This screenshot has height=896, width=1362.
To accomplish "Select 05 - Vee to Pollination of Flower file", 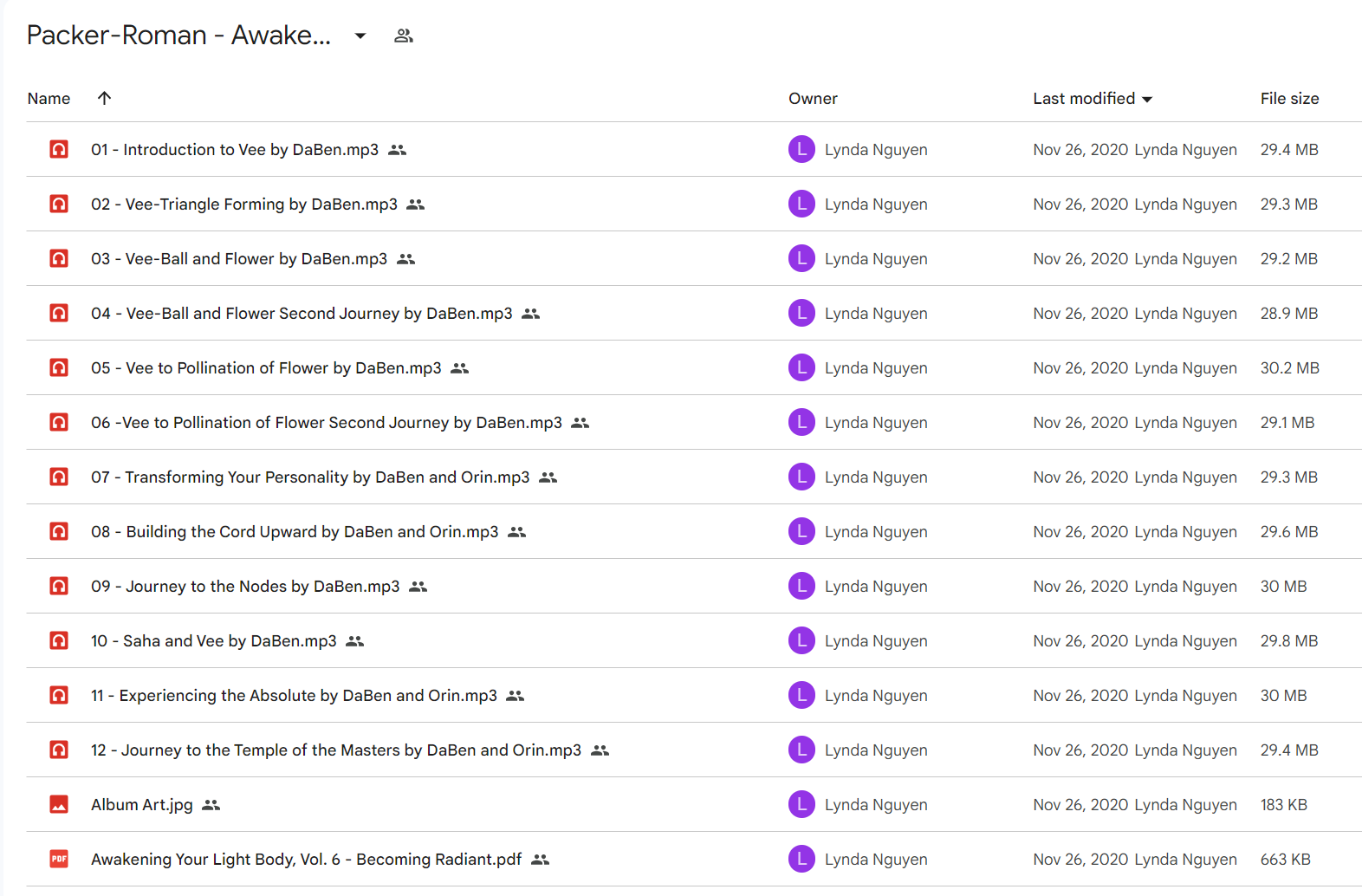I will point(266,368).
